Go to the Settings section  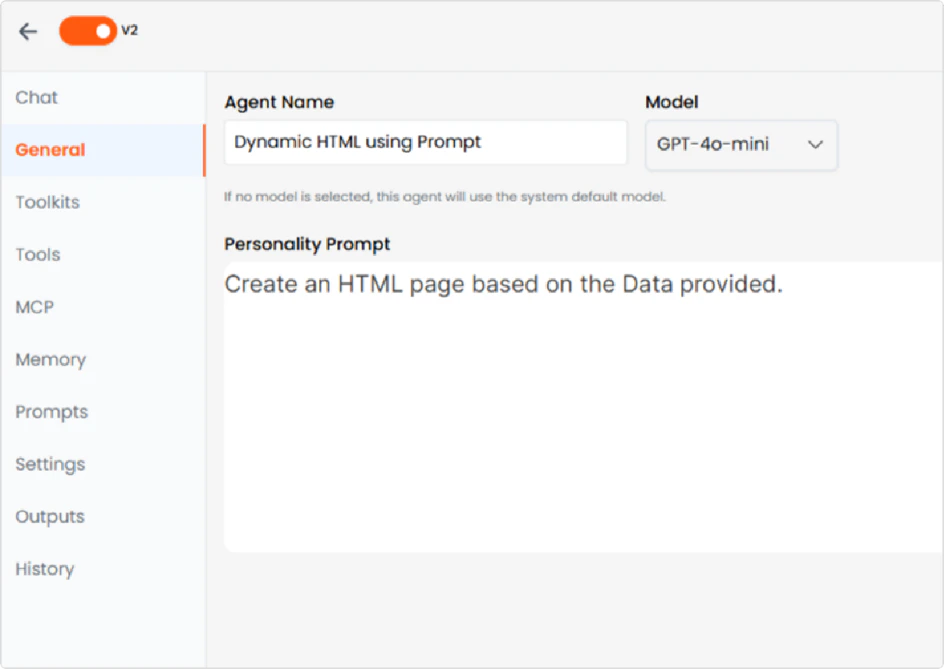click(x=49, y=464)
